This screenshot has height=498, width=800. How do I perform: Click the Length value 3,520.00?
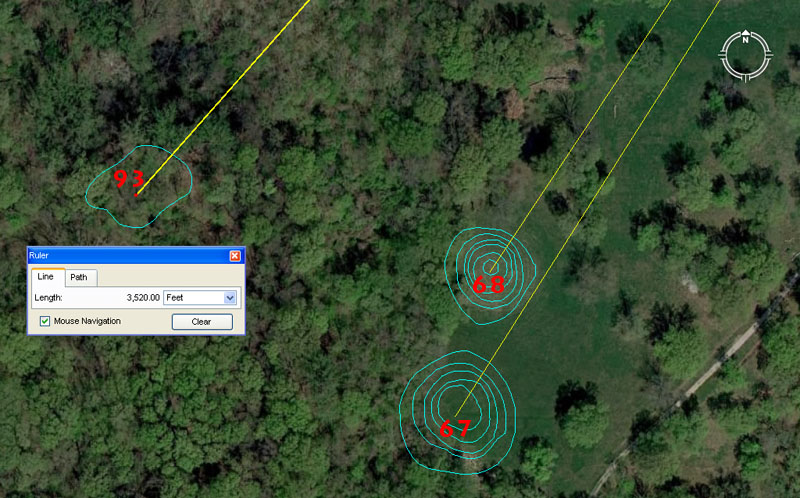[x=143, y=297]
